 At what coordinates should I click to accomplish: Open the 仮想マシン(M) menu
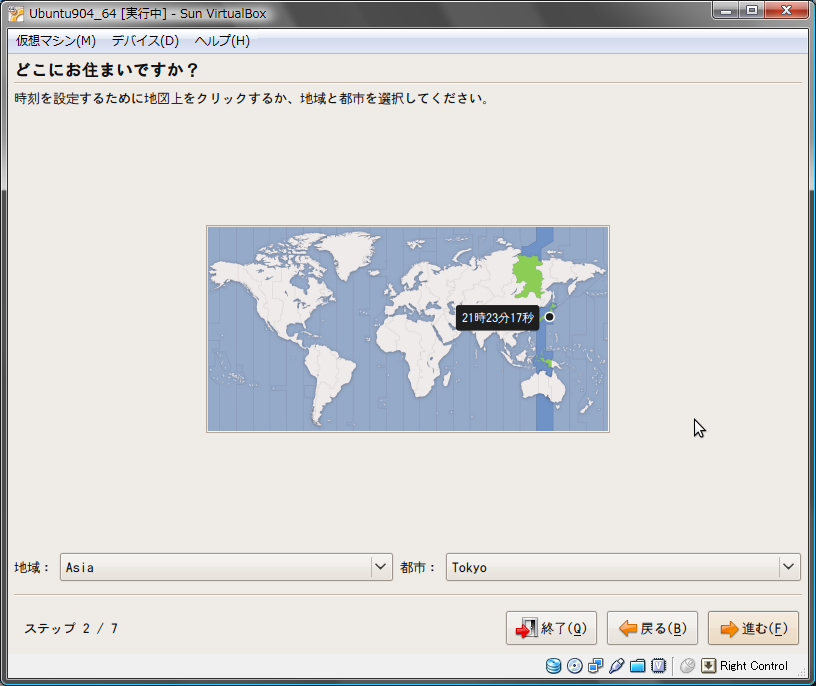point(56,41)
